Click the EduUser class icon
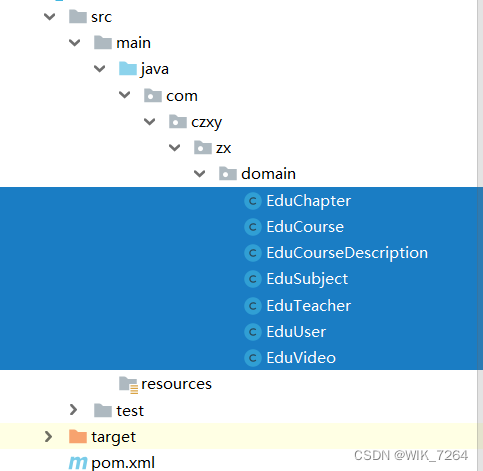Image resolution: width=483 pixels, height=471 pixels. (253, 332)
